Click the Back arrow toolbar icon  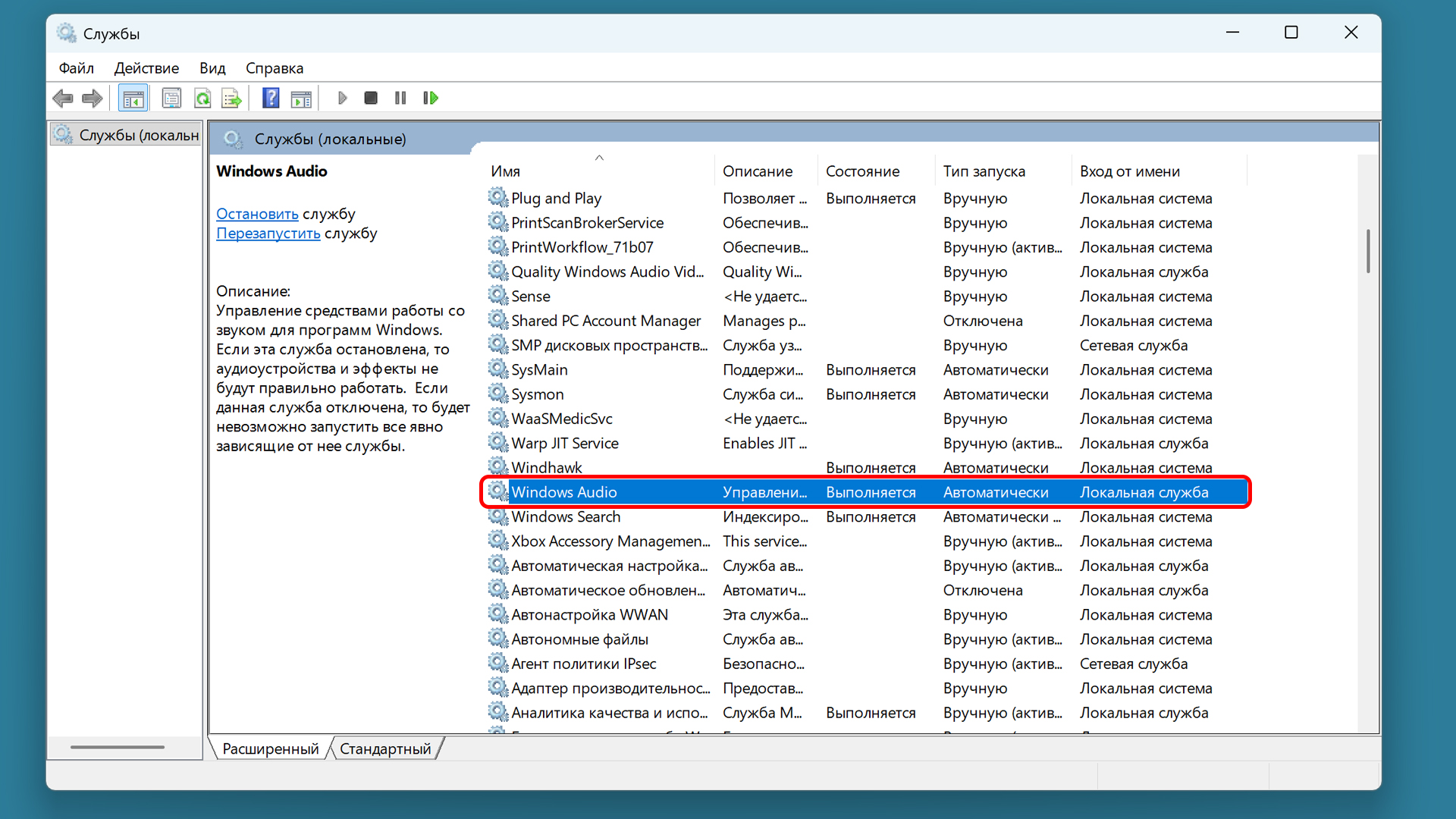click(x=63, y=98)
